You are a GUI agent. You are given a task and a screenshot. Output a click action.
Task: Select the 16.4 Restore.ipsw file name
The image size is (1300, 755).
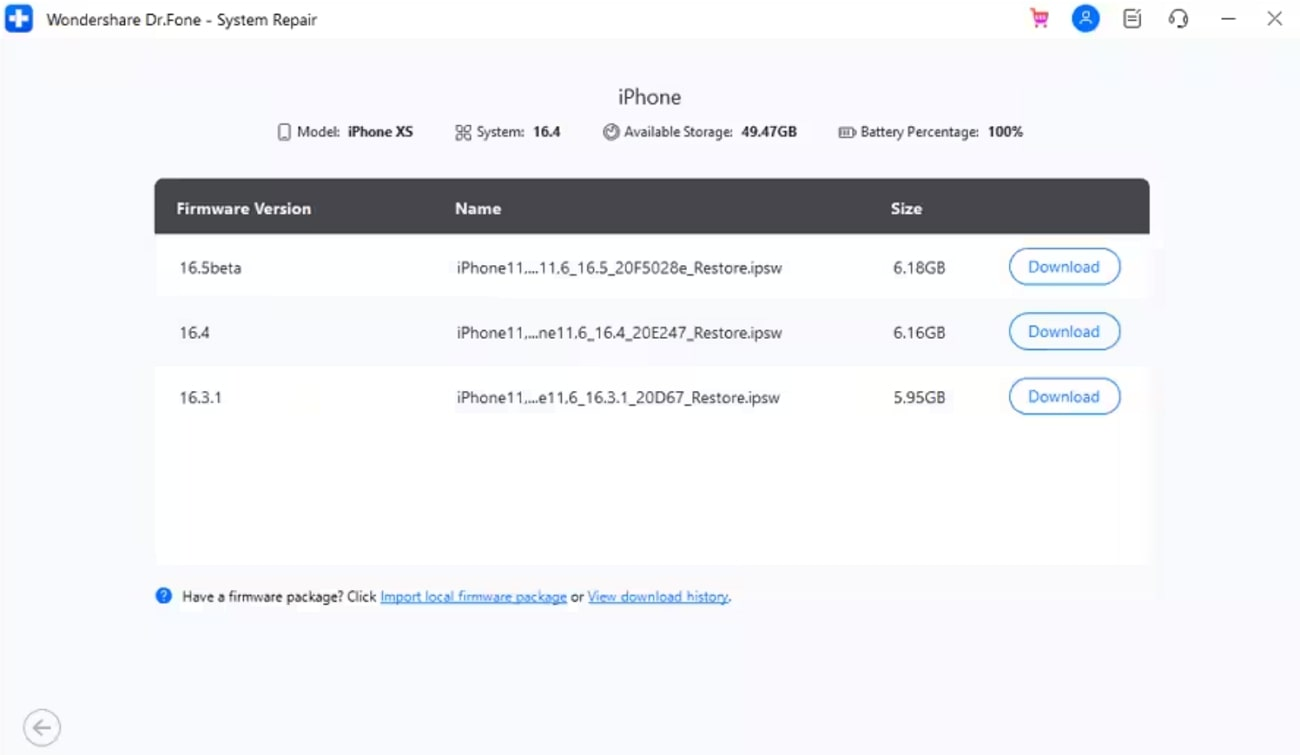tap(618, 333)
